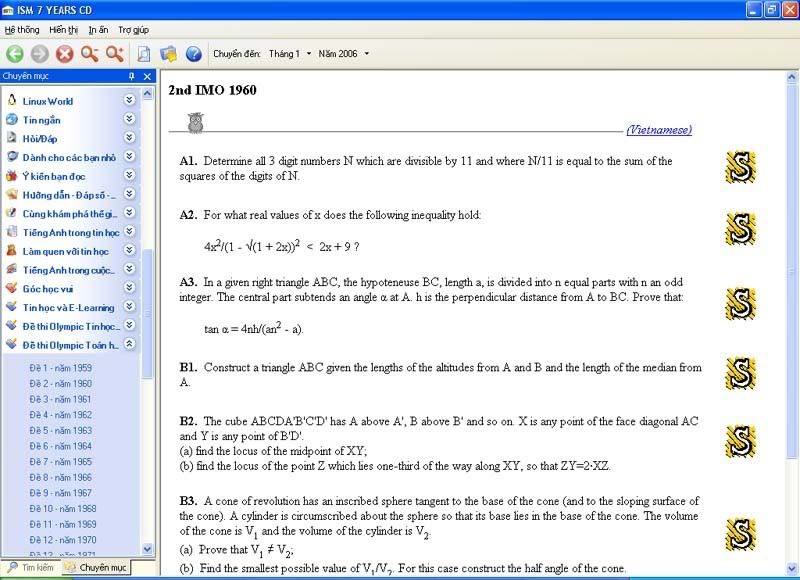Click the magnifier with plus icon
The width and height of the screenshot is (800, 580).
[x=115, y=54]
